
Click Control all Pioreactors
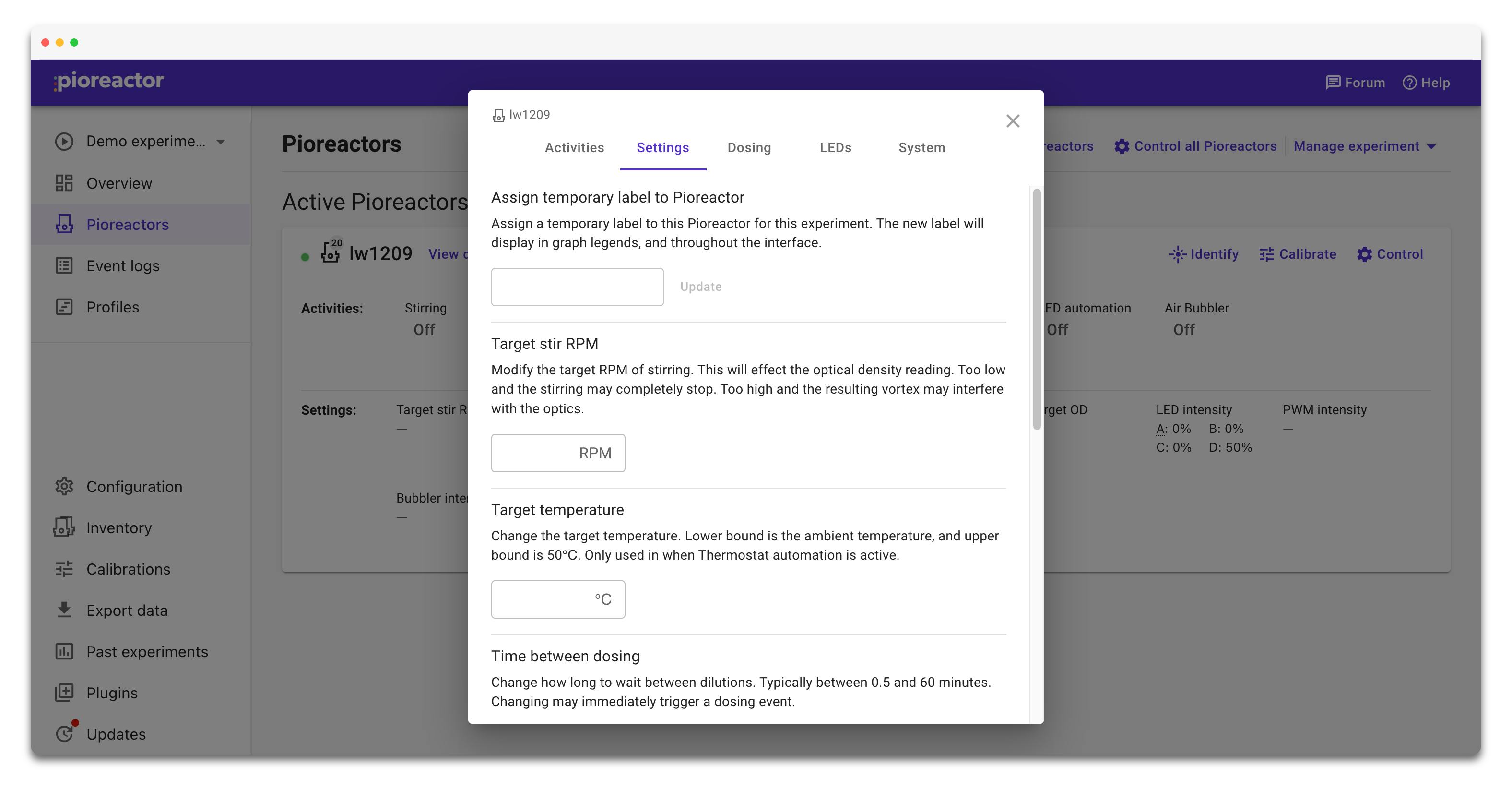1195,146
